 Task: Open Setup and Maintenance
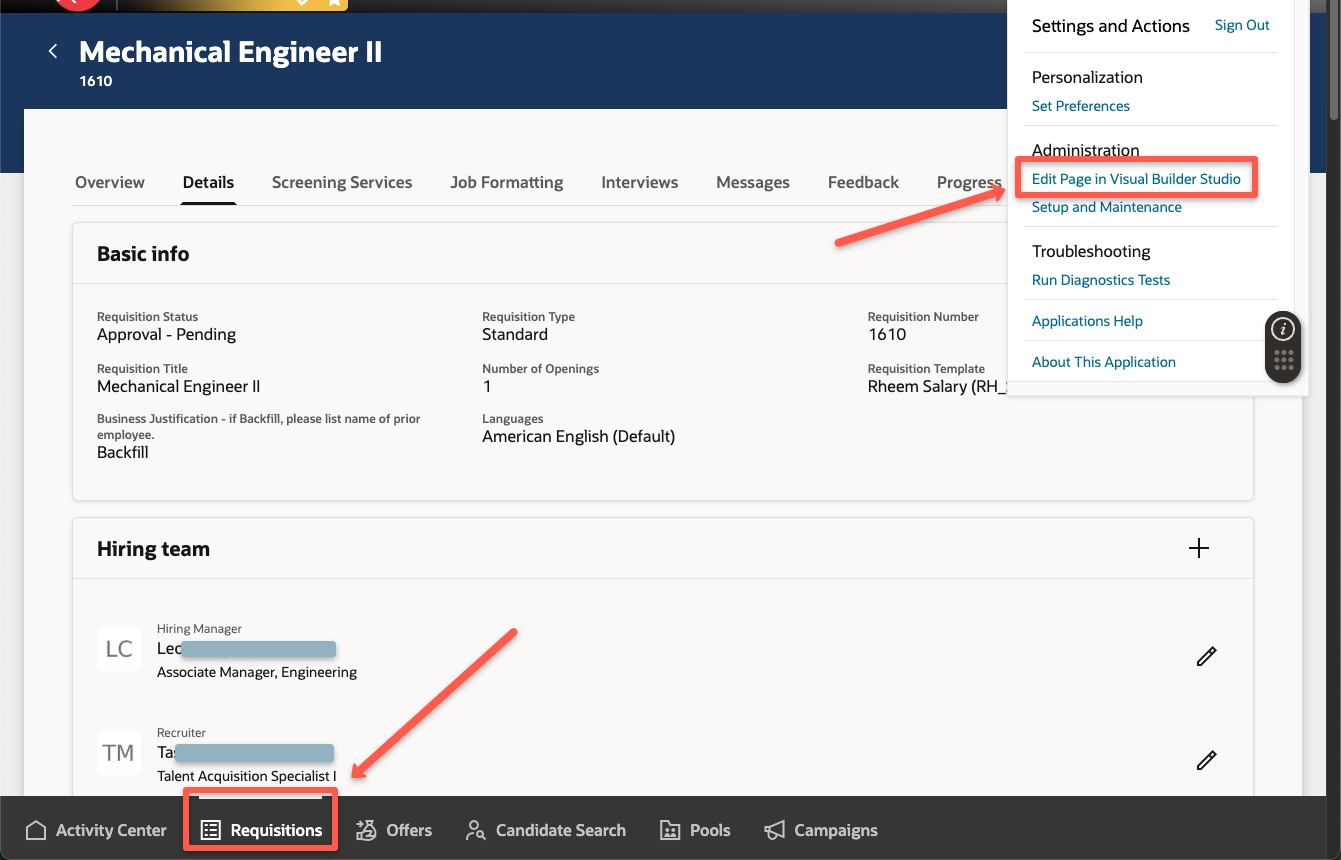click(1106, 207)
